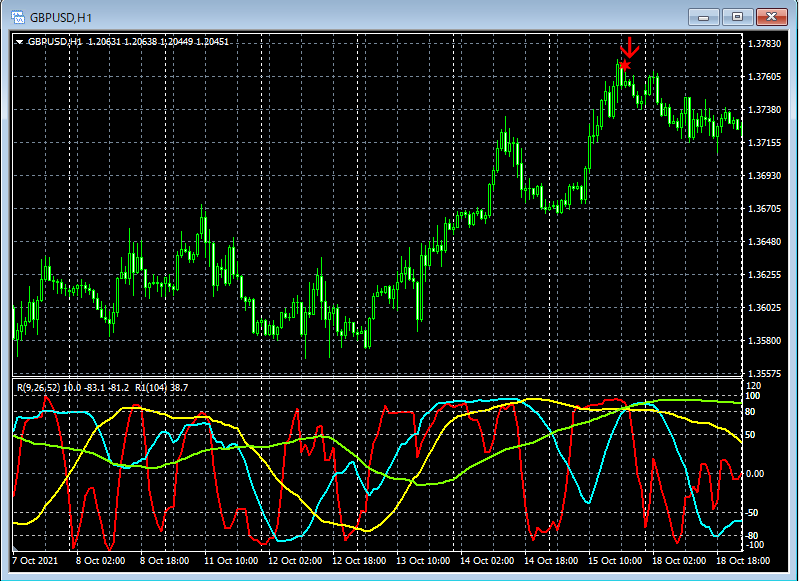Click the 11 Oct 10:00 time label

pos(231,561)
